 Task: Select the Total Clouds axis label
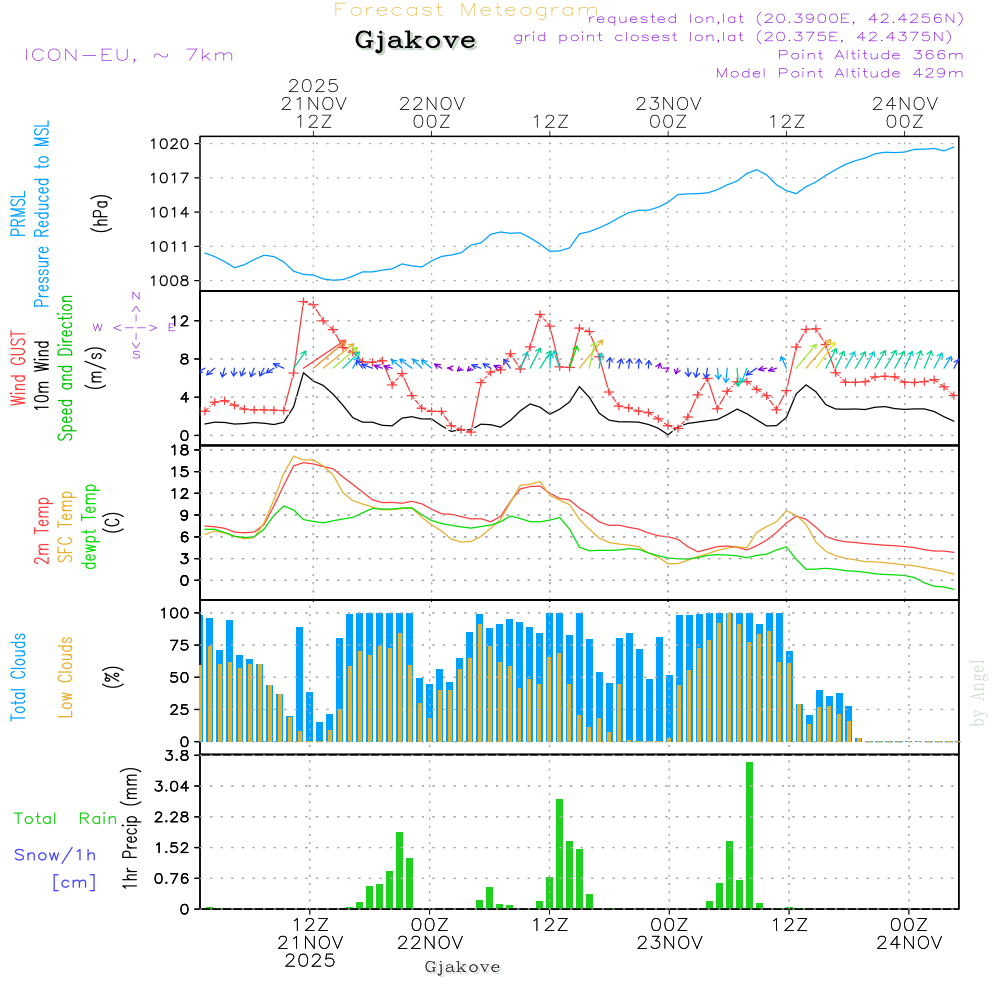click(18, 677)
